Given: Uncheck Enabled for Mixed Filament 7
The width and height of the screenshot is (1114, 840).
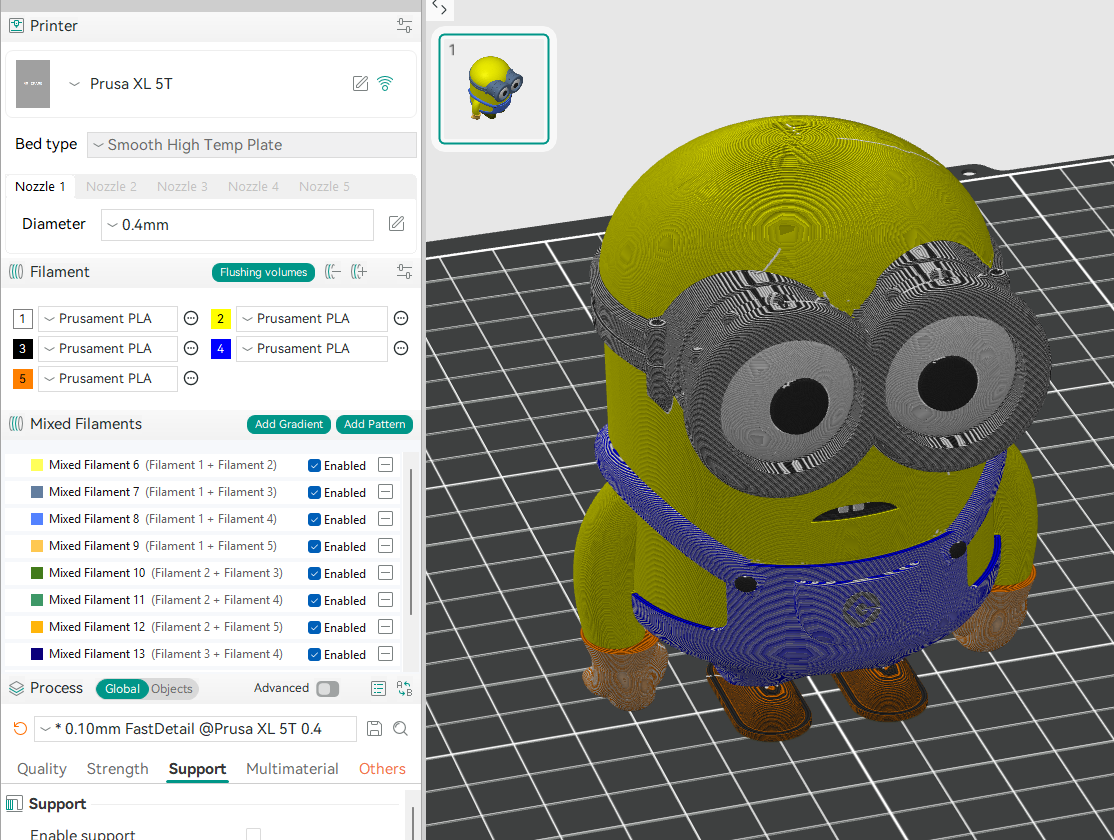Looking at the screenshot, I should click(314, 492).
